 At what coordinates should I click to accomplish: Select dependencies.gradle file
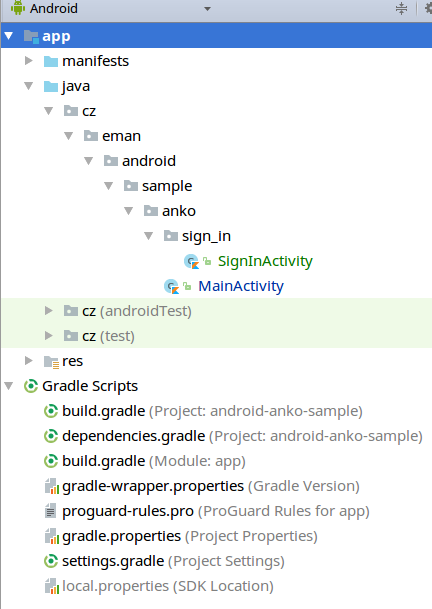click(133, 436)
